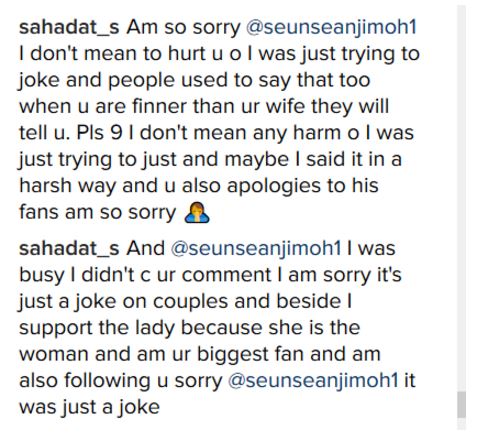Open @seunseanjimoh1 mention after 'Am so sorry'
This screenshot has width=499, height=447.
click(331, 28)
